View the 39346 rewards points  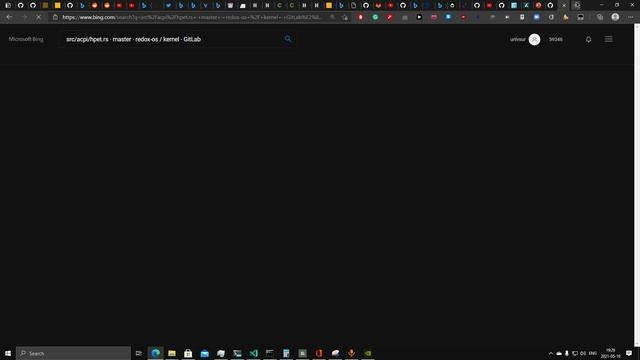click(x=556, y=39)
